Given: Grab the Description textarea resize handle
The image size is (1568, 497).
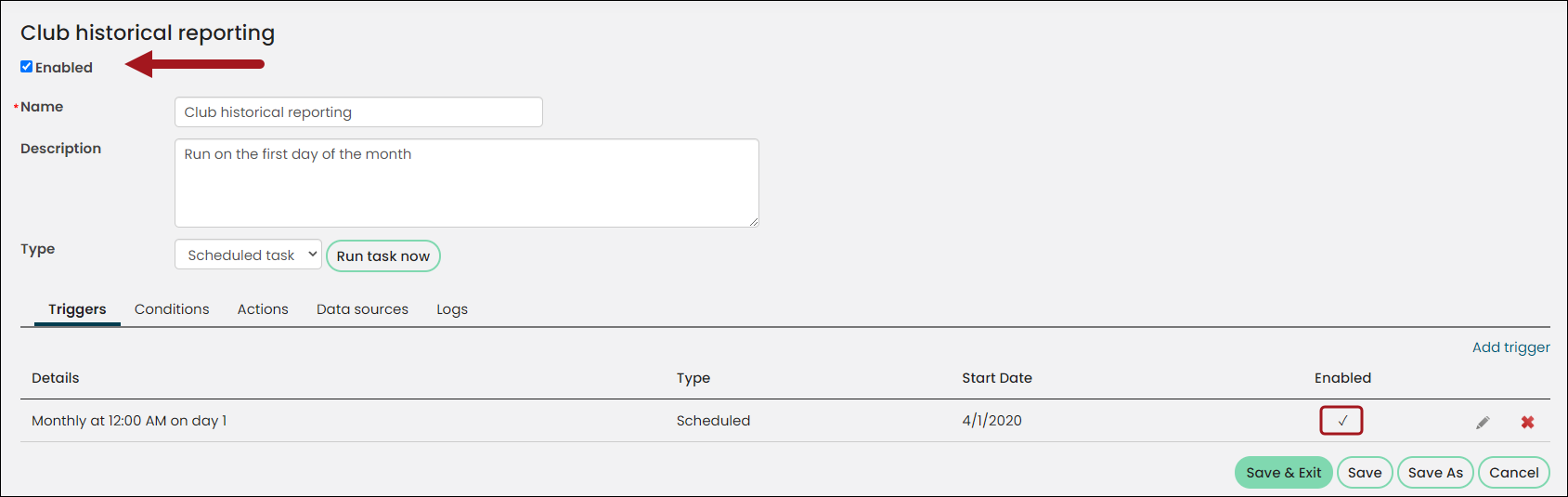Looking at the screenshot, I should [x=754, y=222].
